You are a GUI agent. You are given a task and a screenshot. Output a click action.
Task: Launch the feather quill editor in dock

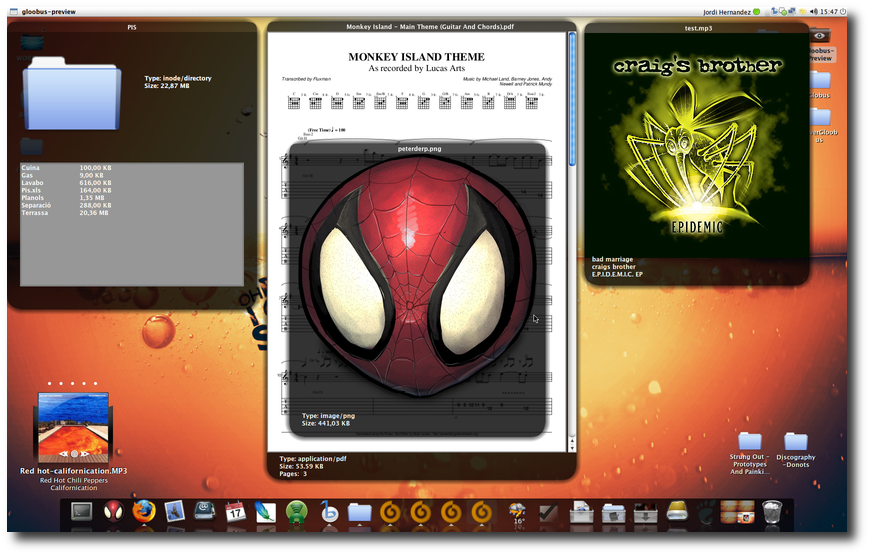click(x=265, y=511)
